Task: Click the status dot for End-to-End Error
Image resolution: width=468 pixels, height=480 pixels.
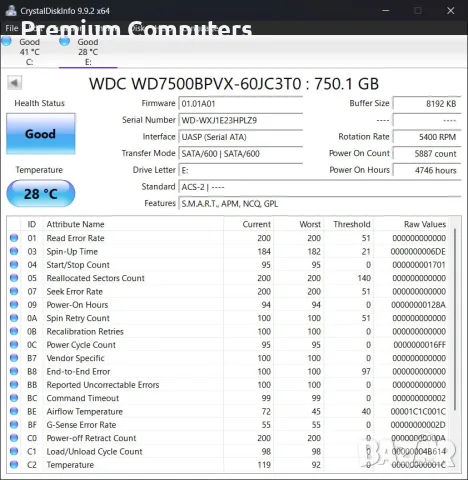Action: click(14, 371)
